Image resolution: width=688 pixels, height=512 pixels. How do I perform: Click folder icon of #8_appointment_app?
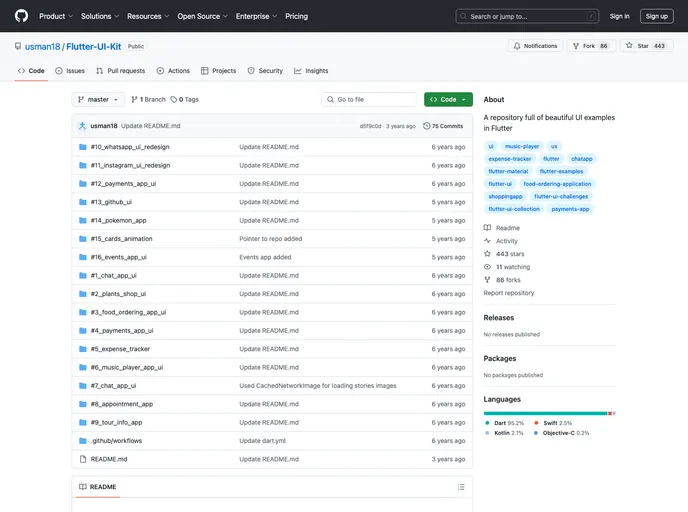[82, 404]
